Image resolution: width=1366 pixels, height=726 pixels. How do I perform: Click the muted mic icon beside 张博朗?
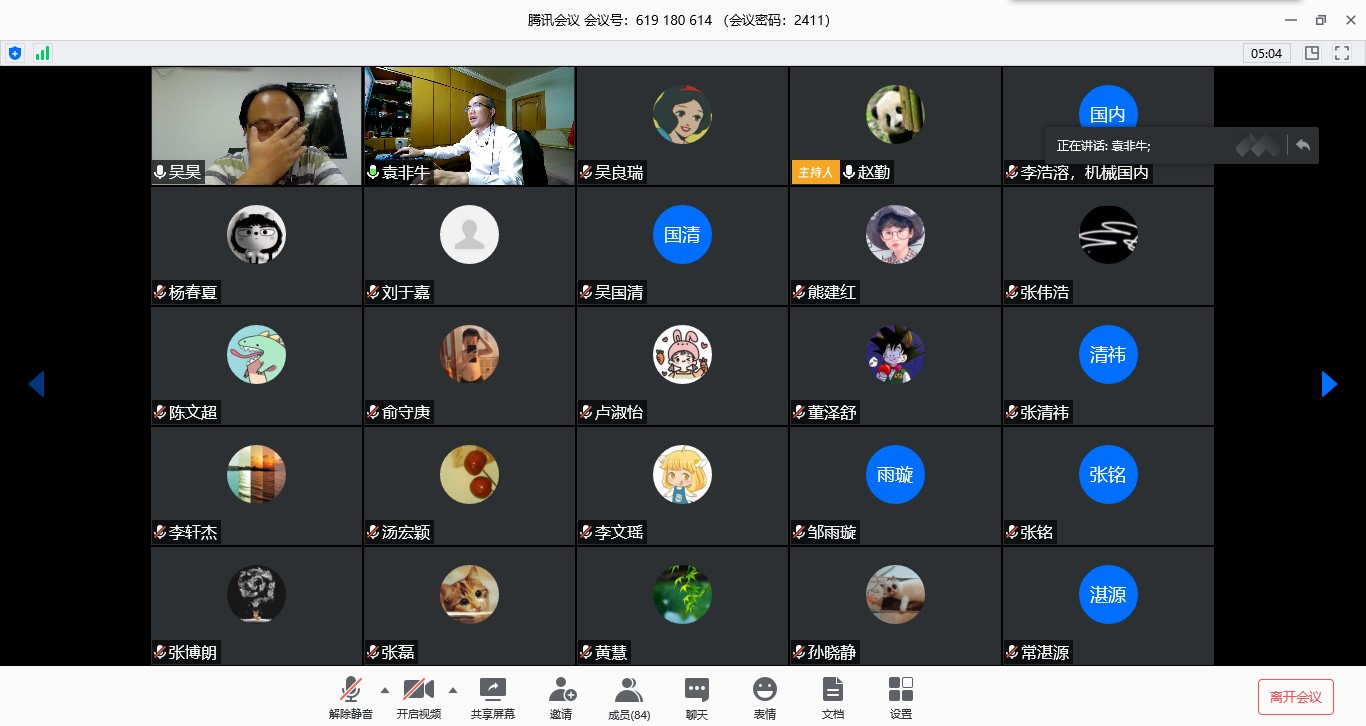(160, 652)
